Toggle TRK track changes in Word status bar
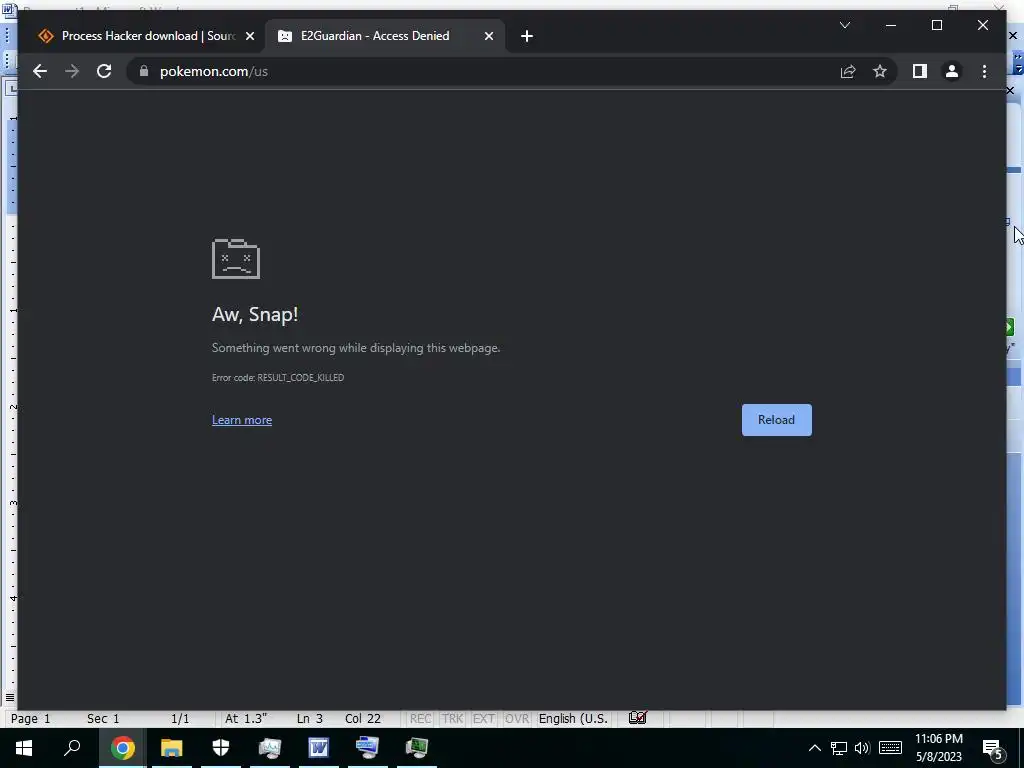Image resolution: width=1024 pixels, height=768 pixels. tap(452, 718)
